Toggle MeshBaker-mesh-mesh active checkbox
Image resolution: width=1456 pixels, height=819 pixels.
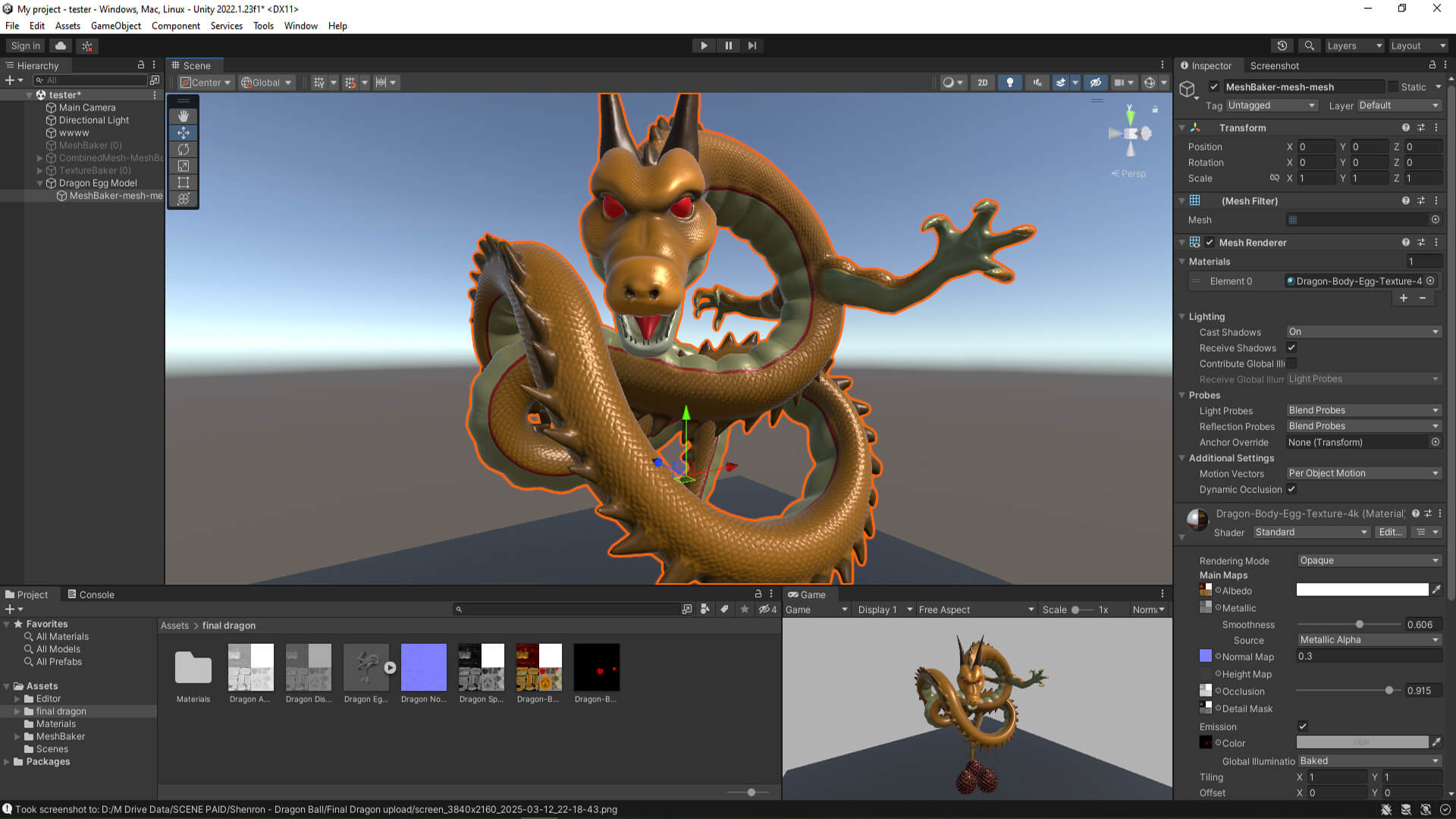pos(1213,86)
